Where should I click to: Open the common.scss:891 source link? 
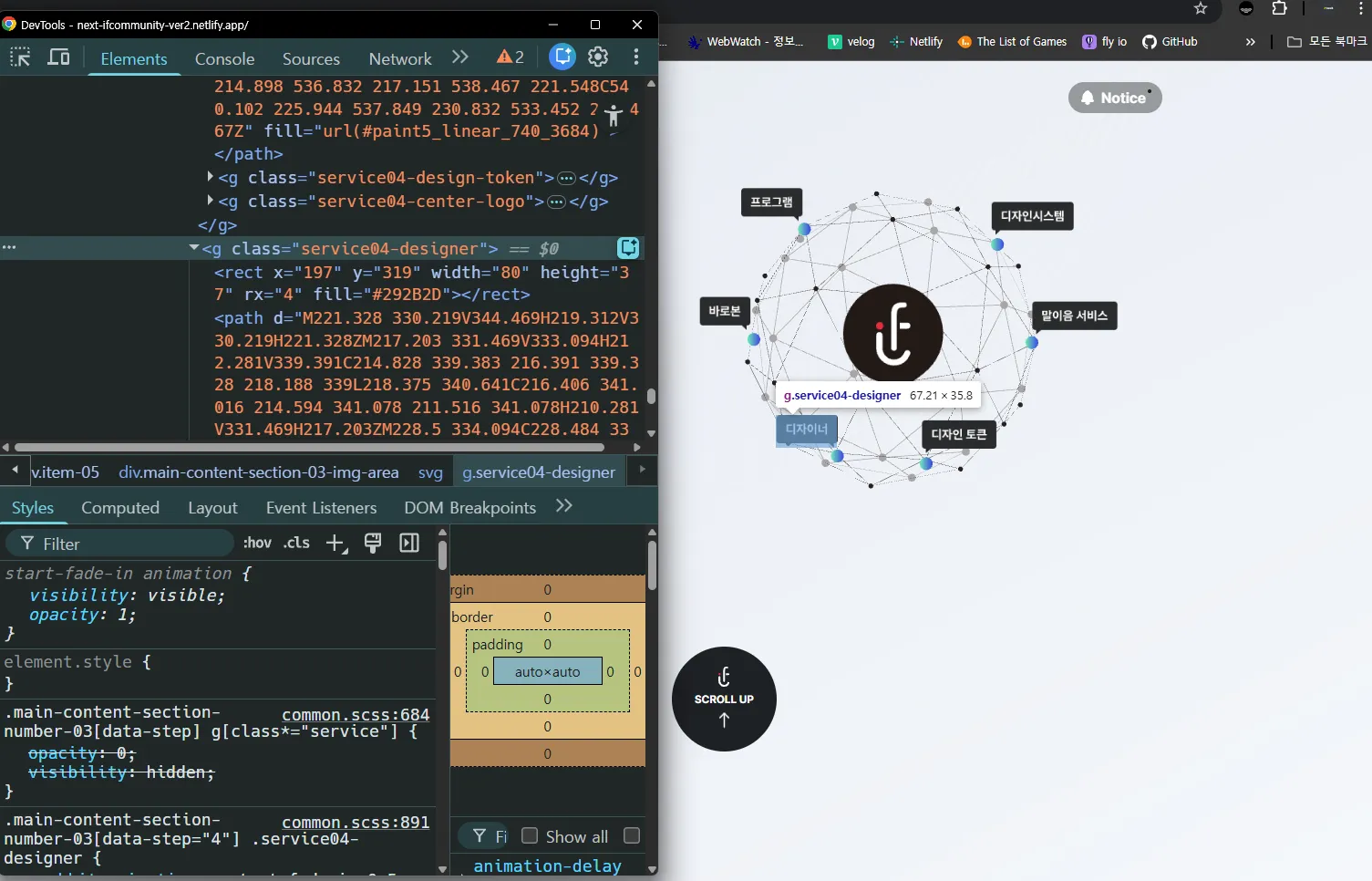356,822
